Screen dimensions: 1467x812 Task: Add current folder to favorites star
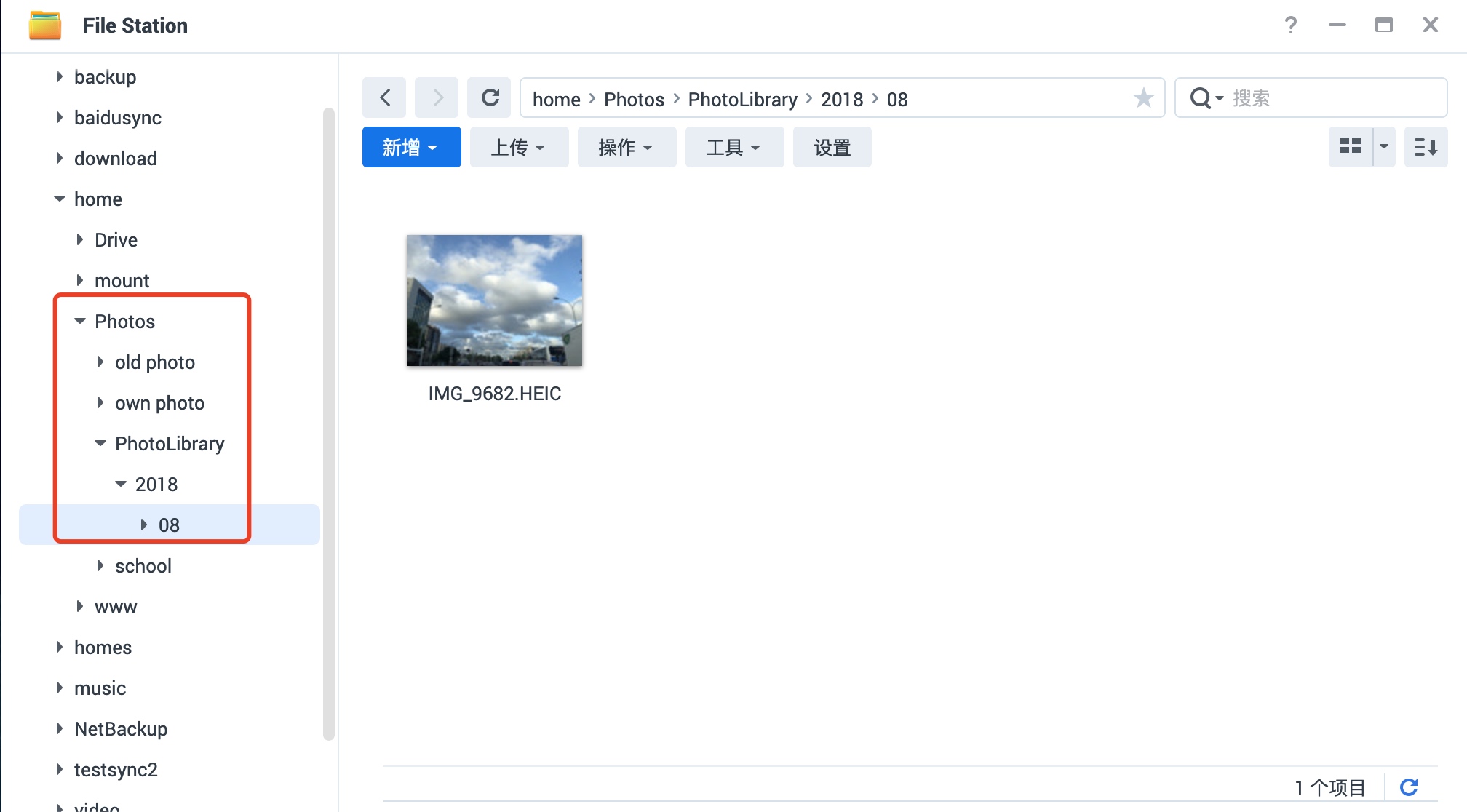[1143, 97]
